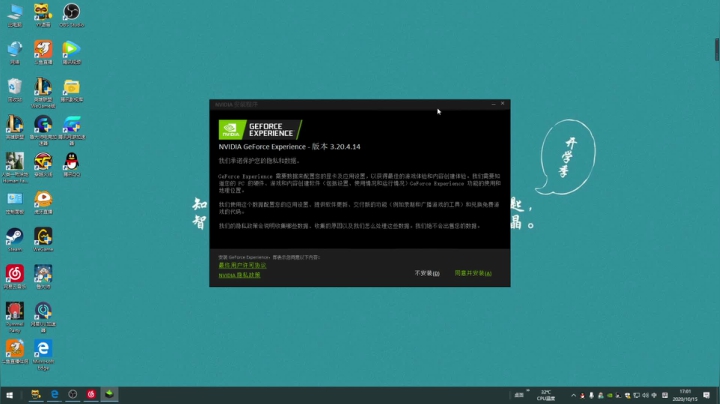
Task: Select the NetEase Cloud Music desktop icon
Action: pyautogui.click(x=15, y=277)
